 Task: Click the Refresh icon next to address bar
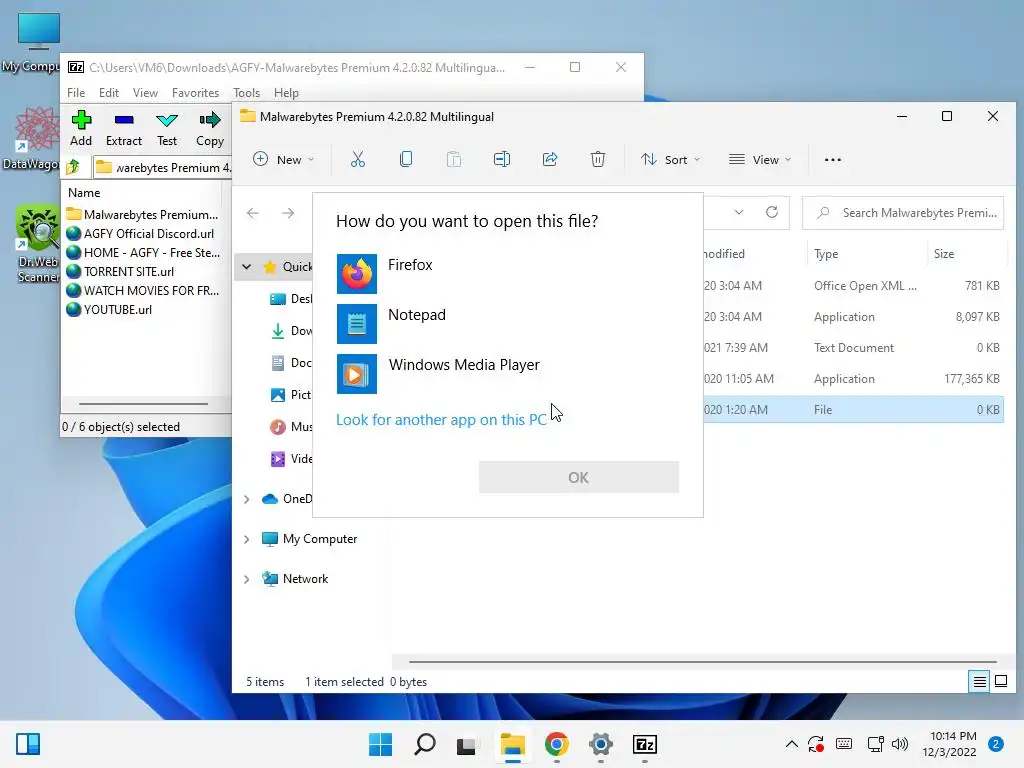772,212
